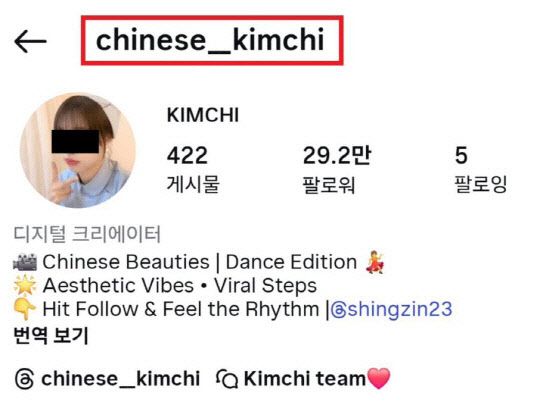This screenshot has width=540, height=407.
Task: Tap the red heart beside Kimchi team
Action: coord(379,378)
